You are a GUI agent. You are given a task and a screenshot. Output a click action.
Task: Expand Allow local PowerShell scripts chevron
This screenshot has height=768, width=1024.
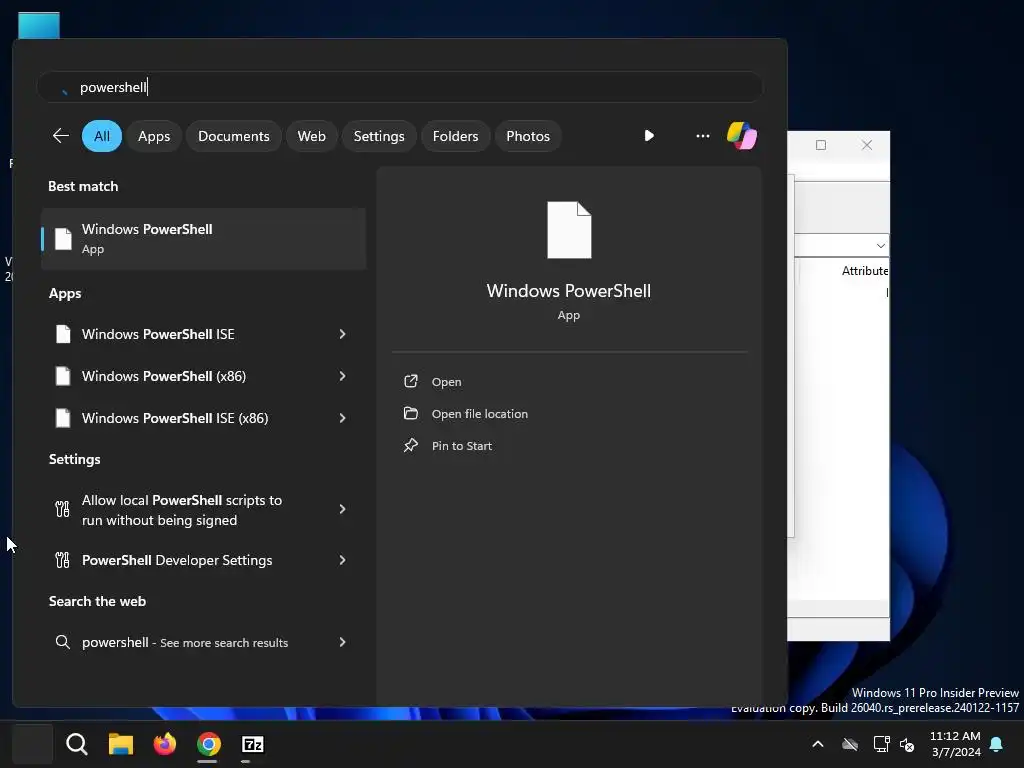(342, 509)
